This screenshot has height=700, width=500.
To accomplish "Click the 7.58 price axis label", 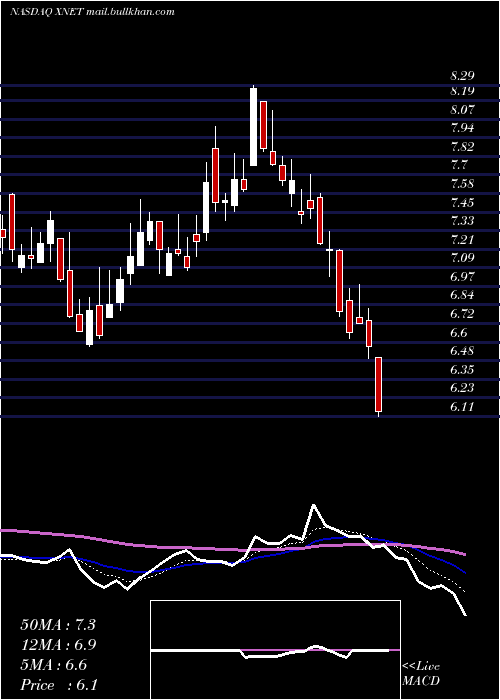I will coord(462,184).
